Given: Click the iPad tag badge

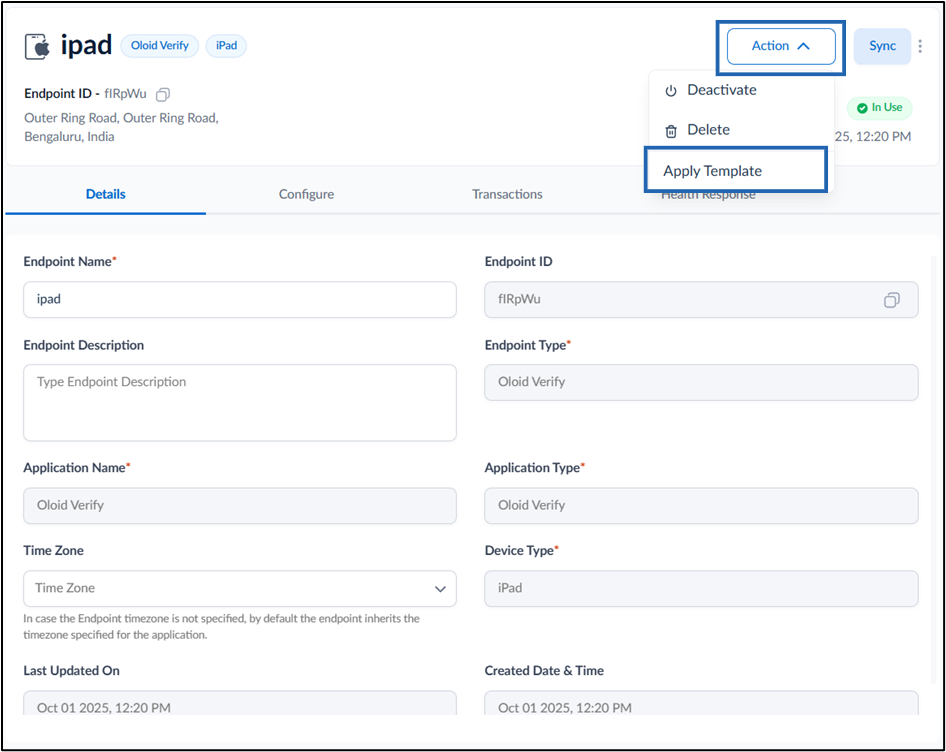Looking at the screenshot, I should [x=226, y=46].
